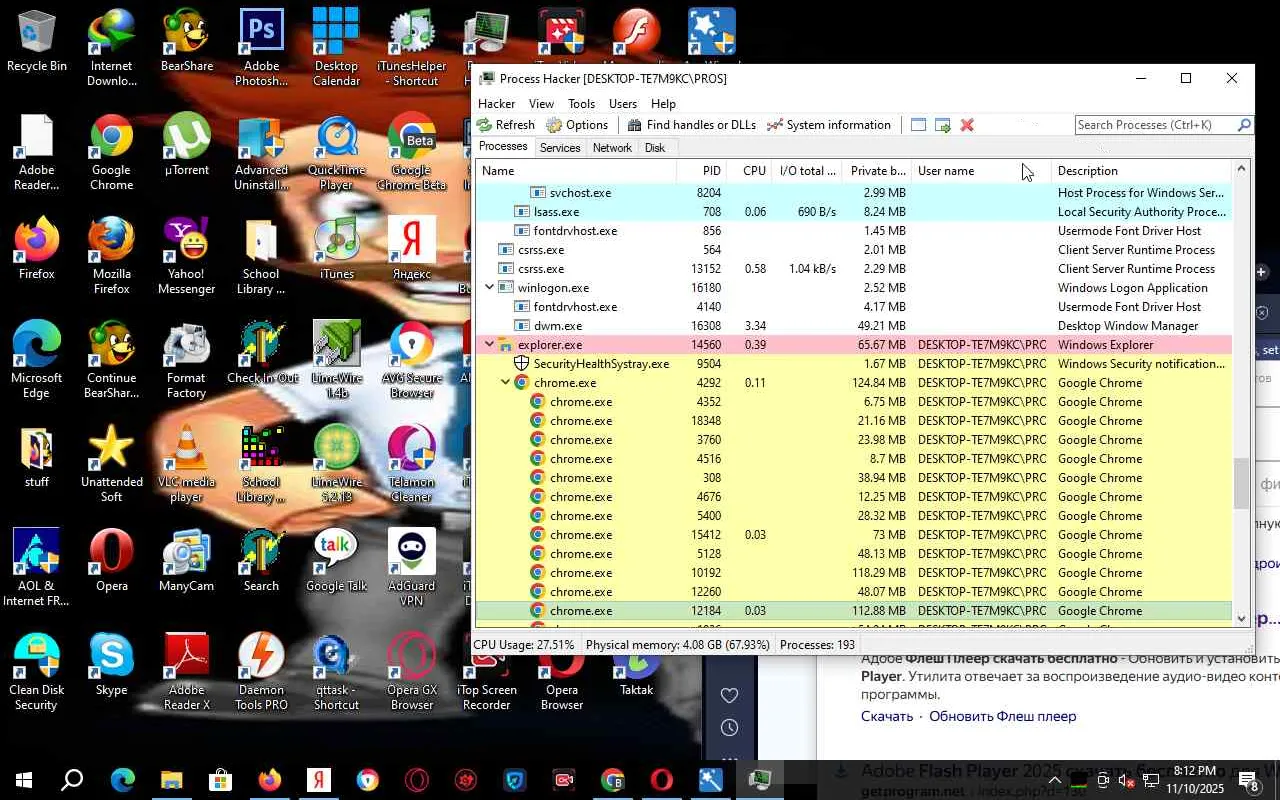Click the CPU Usage status bar entry
This screenshot has height=800, width=1280.
tap(524, 645)
